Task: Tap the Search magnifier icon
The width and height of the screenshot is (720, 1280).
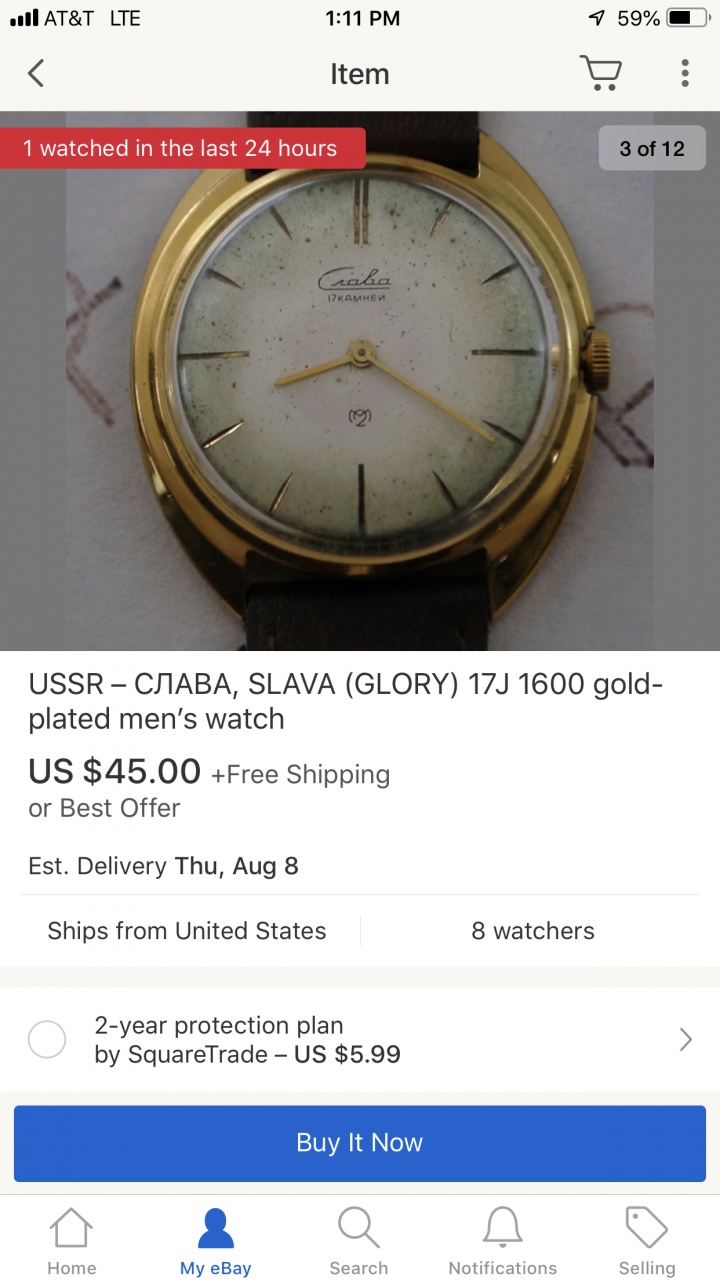Action: tap(358, 1228)
